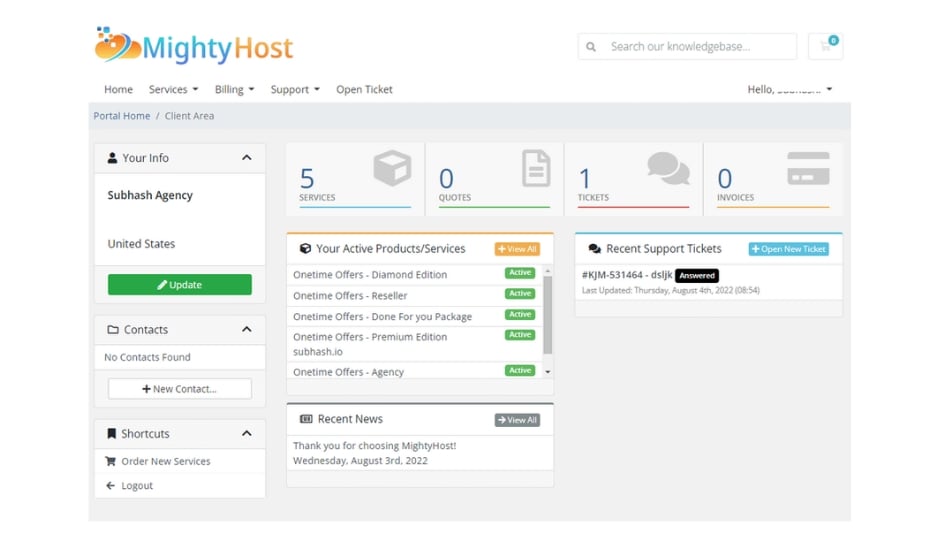Click the Subhash Agency name
Screen dimensions: 940x540
150,195
